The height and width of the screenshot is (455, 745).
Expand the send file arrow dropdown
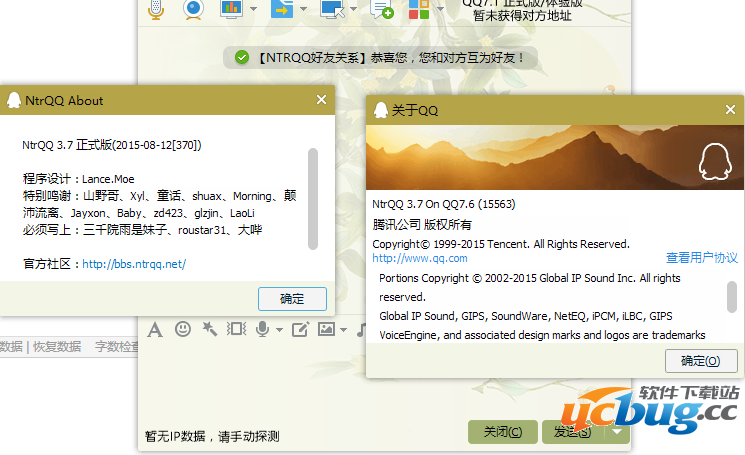pos(303,10)
